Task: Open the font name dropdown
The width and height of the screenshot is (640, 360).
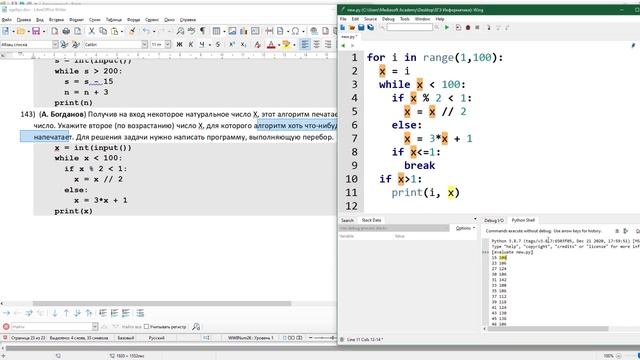Action: pos(144,44)
